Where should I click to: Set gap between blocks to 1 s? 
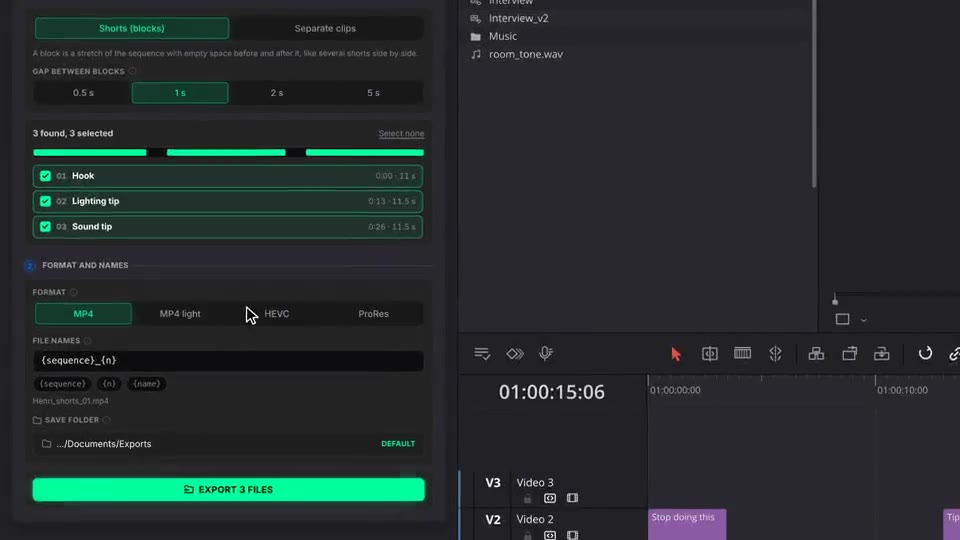pyautogui.click(x=180, y=93)
